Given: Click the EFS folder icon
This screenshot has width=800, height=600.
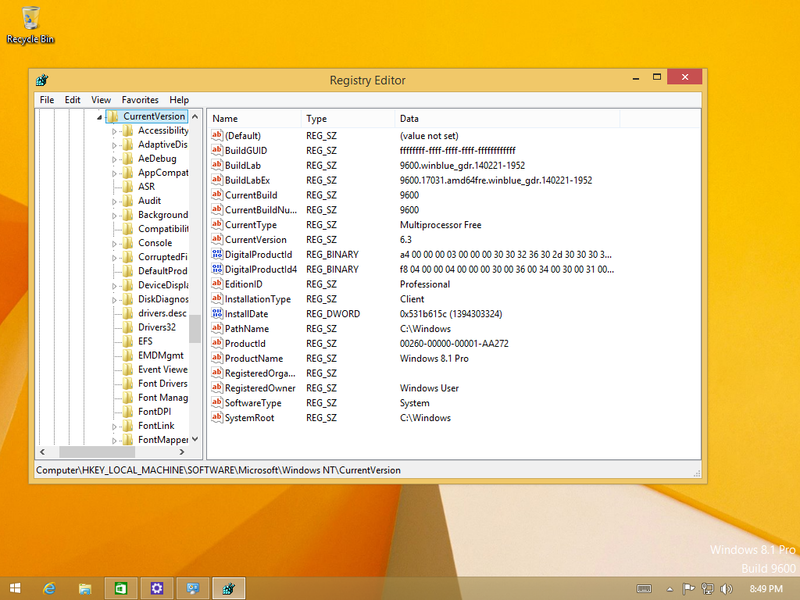Looking at the screenshot, I should click(128, 341).
